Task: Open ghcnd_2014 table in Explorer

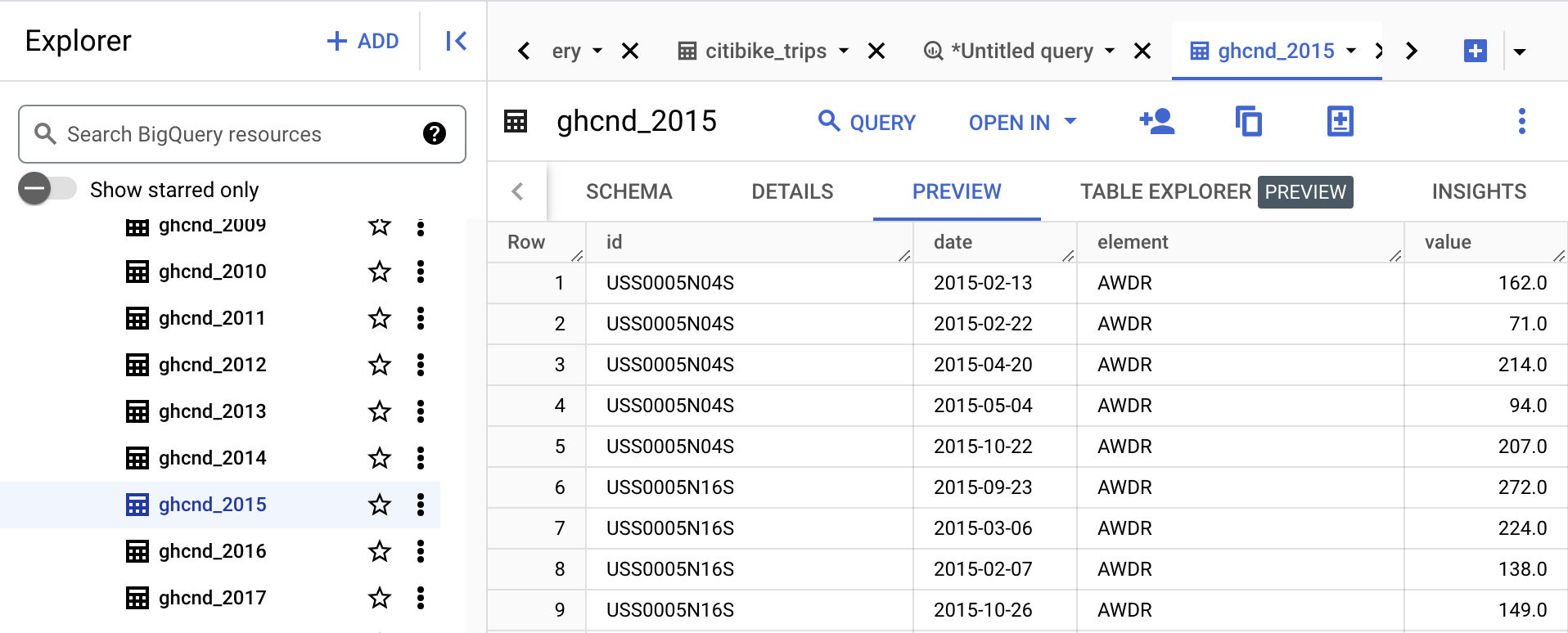Action: point(213,458)
